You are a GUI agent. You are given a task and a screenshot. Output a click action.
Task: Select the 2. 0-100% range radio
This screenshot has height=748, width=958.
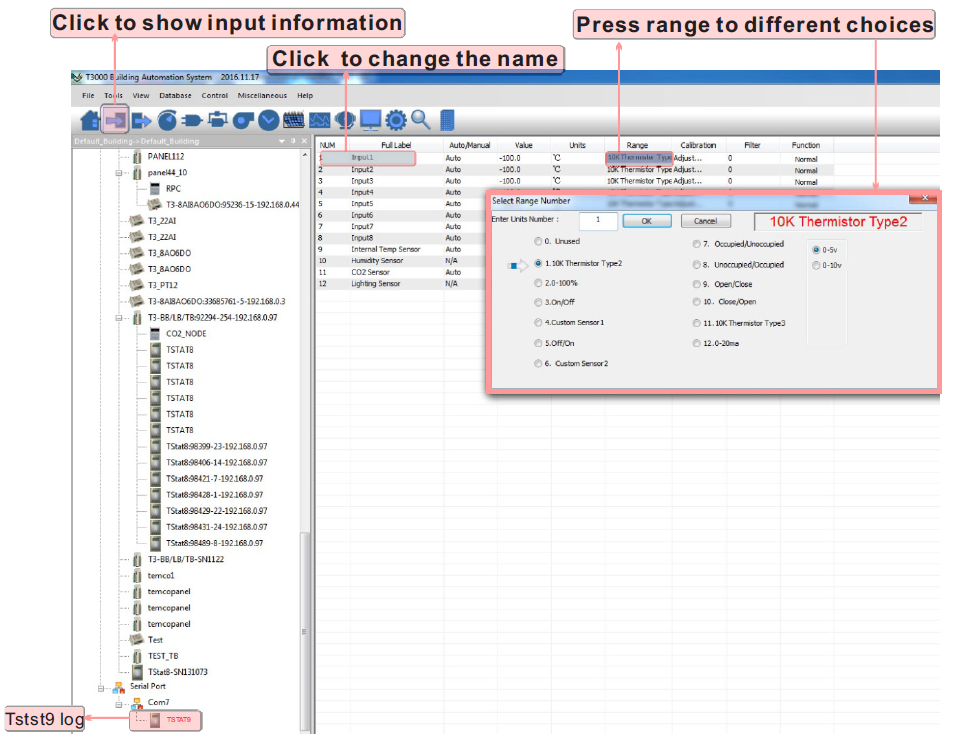pyautogui.click(x=538, y=283)
